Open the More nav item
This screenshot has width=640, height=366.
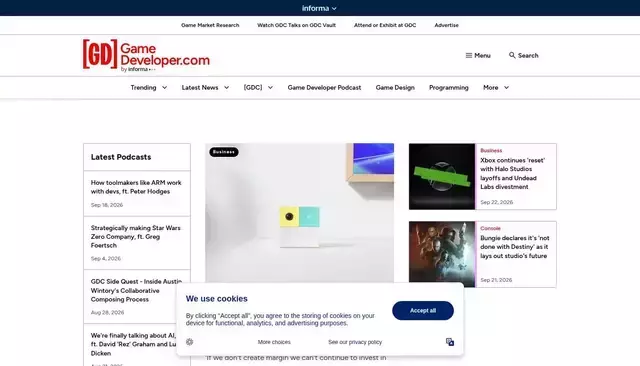click(x=491, y=87)
